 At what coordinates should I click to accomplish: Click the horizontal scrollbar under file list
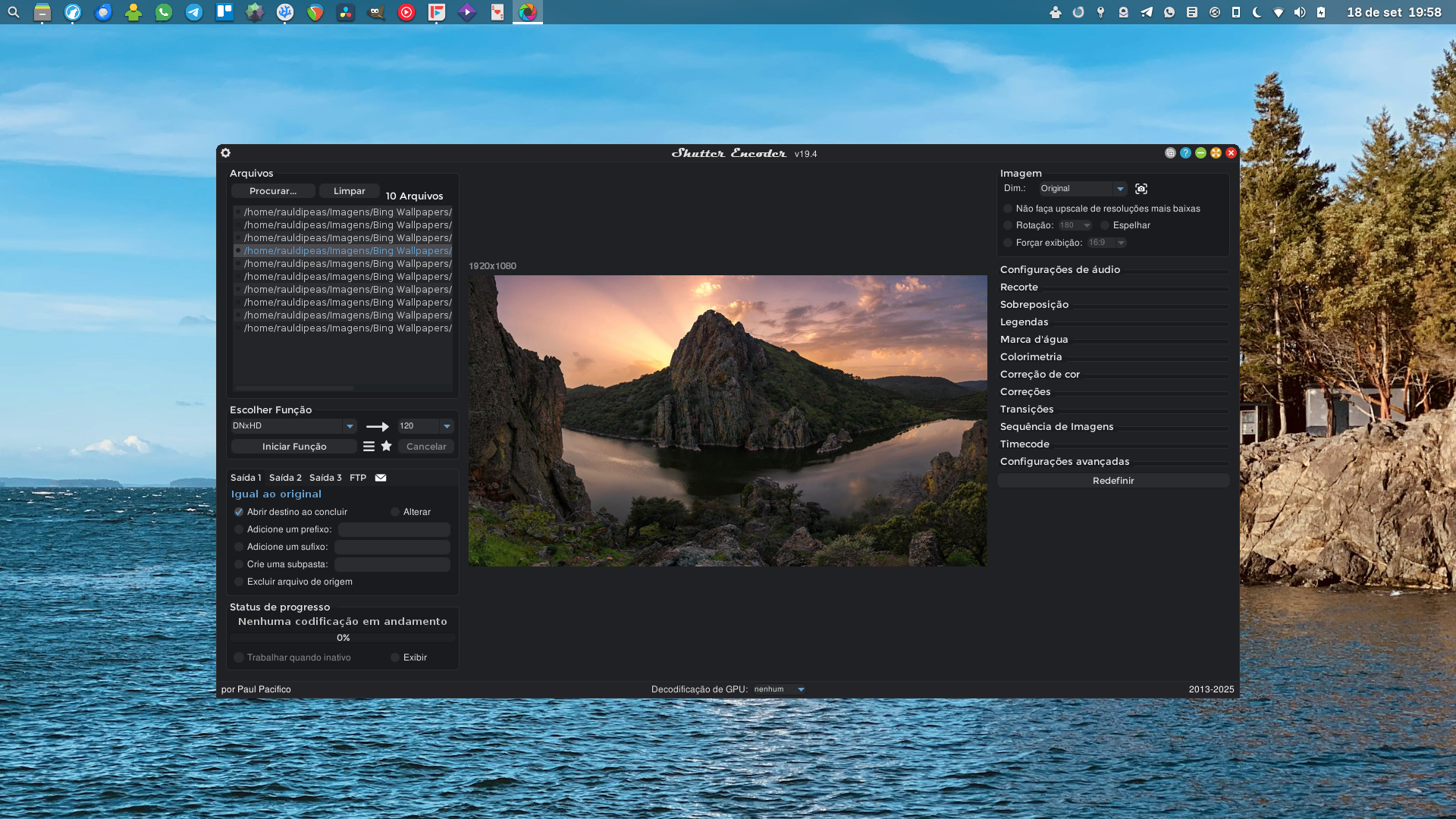294,388
